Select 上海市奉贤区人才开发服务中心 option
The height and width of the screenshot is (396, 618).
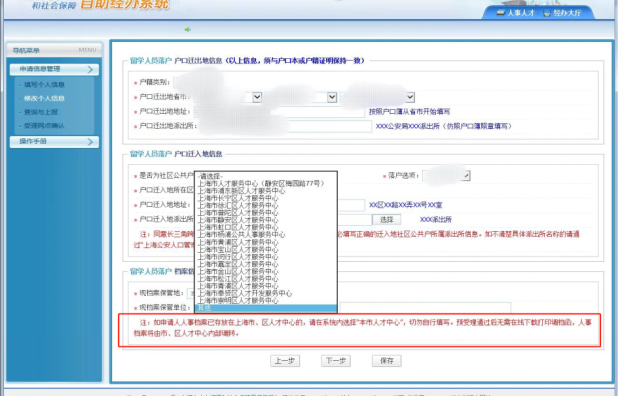pos(266,293)
